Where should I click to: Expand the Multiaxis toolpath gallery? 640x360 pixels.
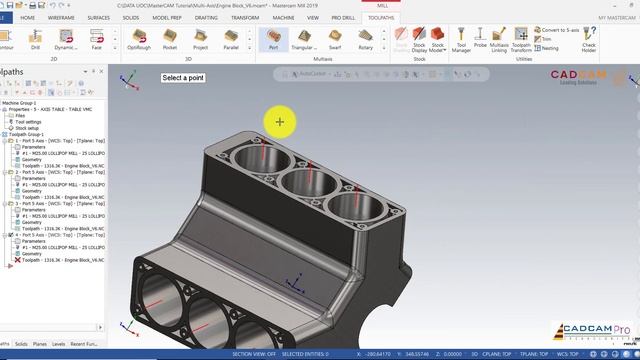pos(384,48)
